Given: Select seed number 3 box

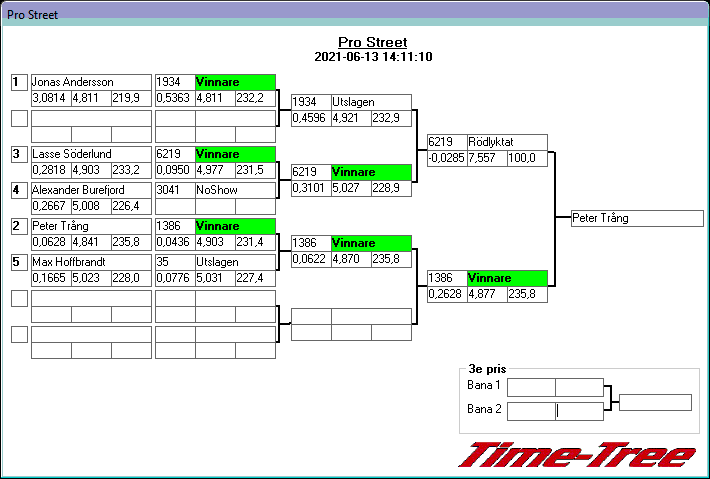Looking at the screenshot, I should [19, 154].
